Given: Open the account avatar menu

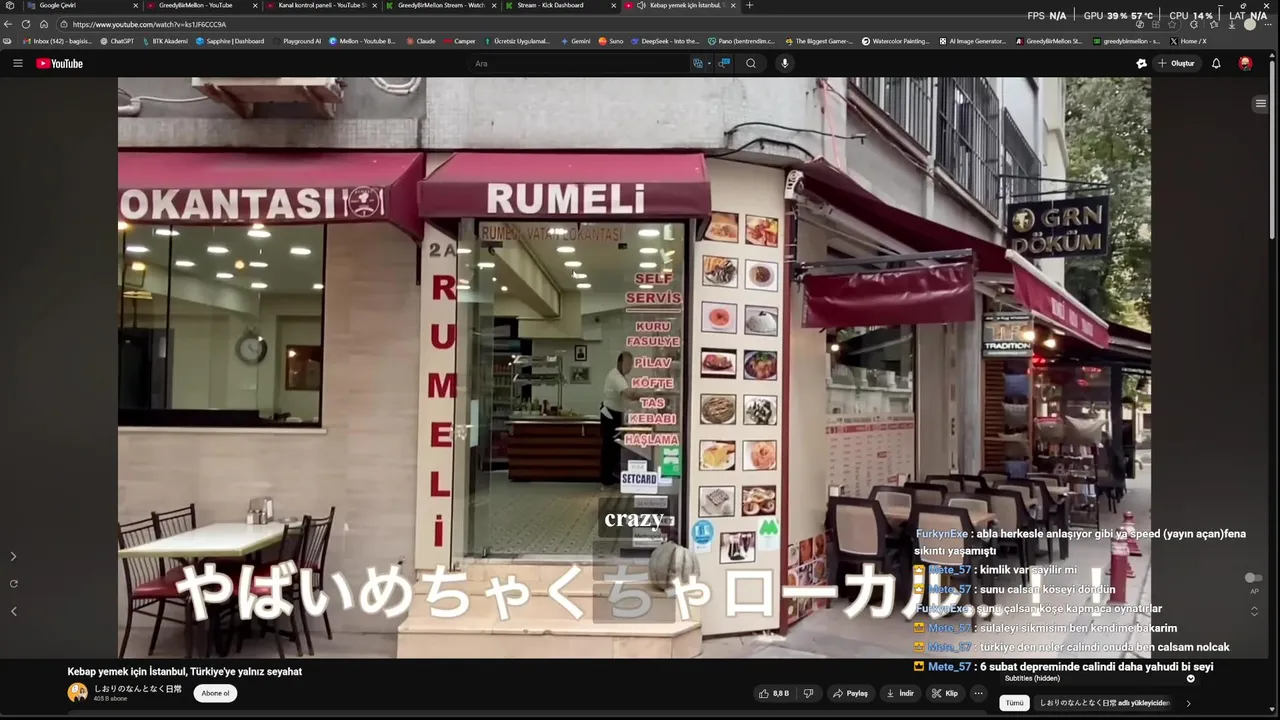Looking at the screenshot, I should 1245,63.
